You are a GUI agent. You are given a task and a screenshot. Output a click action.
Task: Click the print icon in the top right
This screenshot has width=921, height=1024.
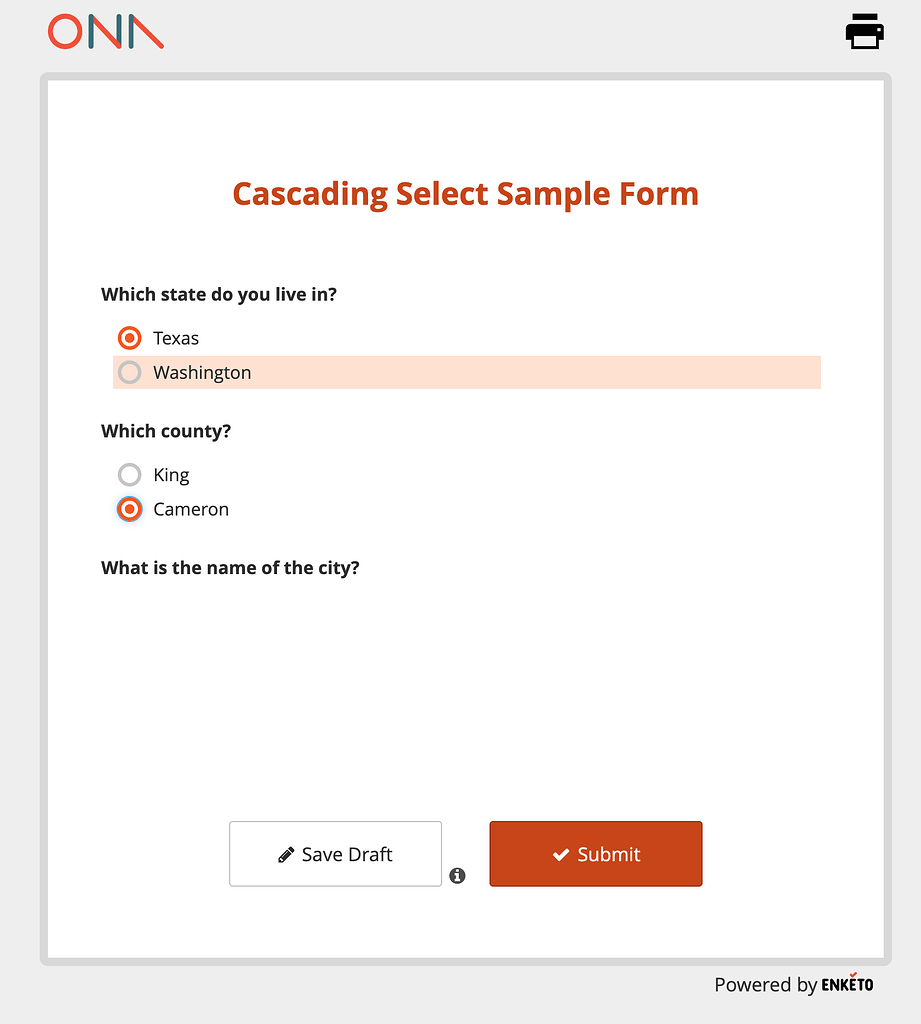coord(864,31)
